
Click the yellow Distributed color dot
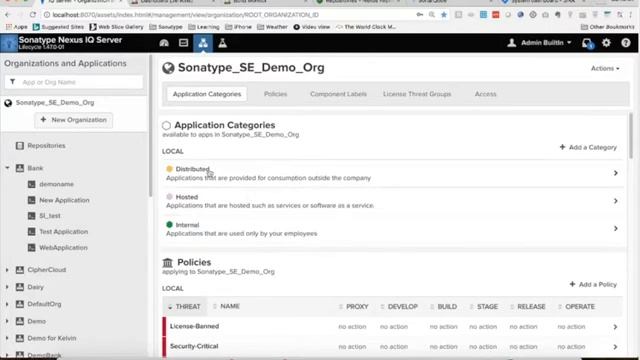coord(169,169)
